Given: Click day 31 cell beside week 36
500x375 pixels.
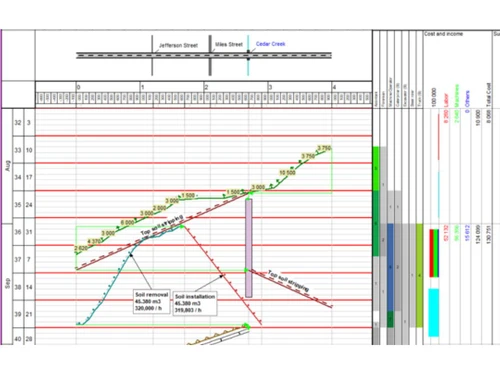Looking at the screenshot, I should coord(29,232).
